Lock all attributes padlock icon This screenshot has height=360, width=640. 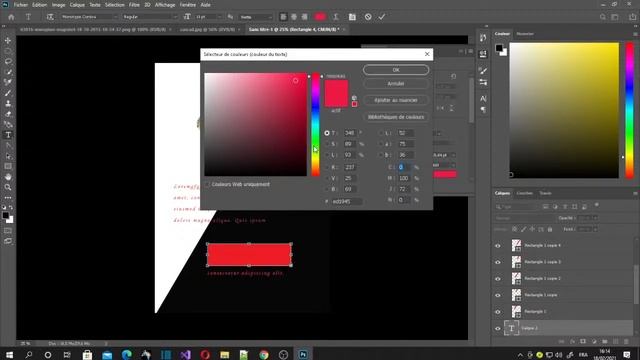(x=550, y=229)
